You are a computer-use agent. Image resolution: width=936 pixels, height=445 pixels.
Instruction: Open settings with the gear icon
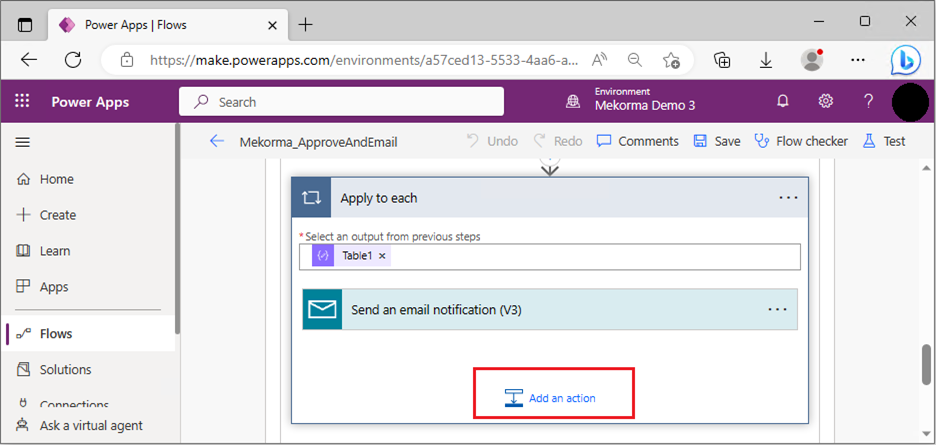[826, 101]
